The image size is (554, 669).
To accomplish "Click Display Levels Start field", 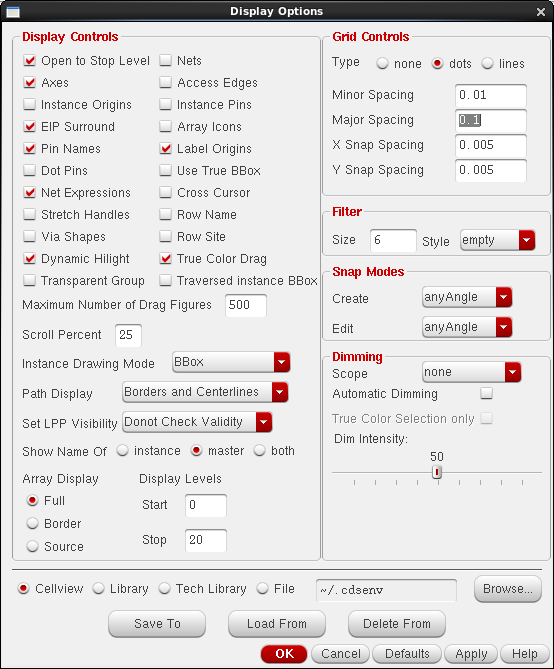I will coord(206,506).
